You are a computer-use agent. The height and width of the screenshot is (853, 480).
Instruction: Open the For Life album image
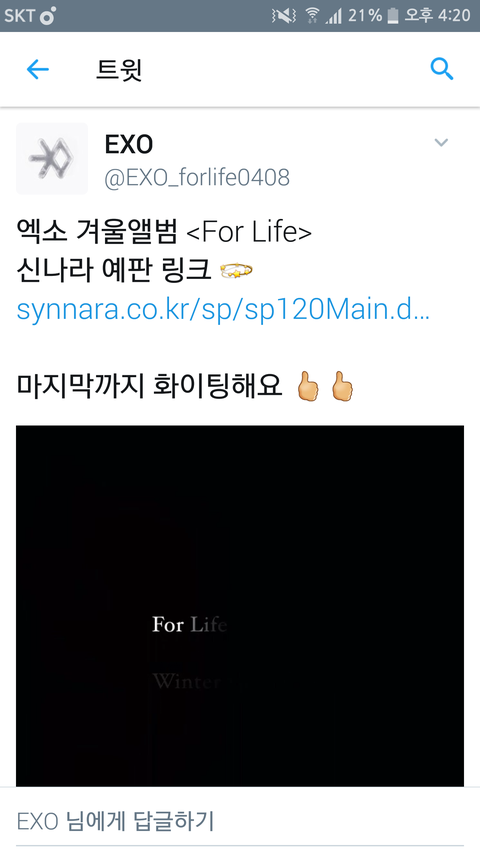coord(240,605)
